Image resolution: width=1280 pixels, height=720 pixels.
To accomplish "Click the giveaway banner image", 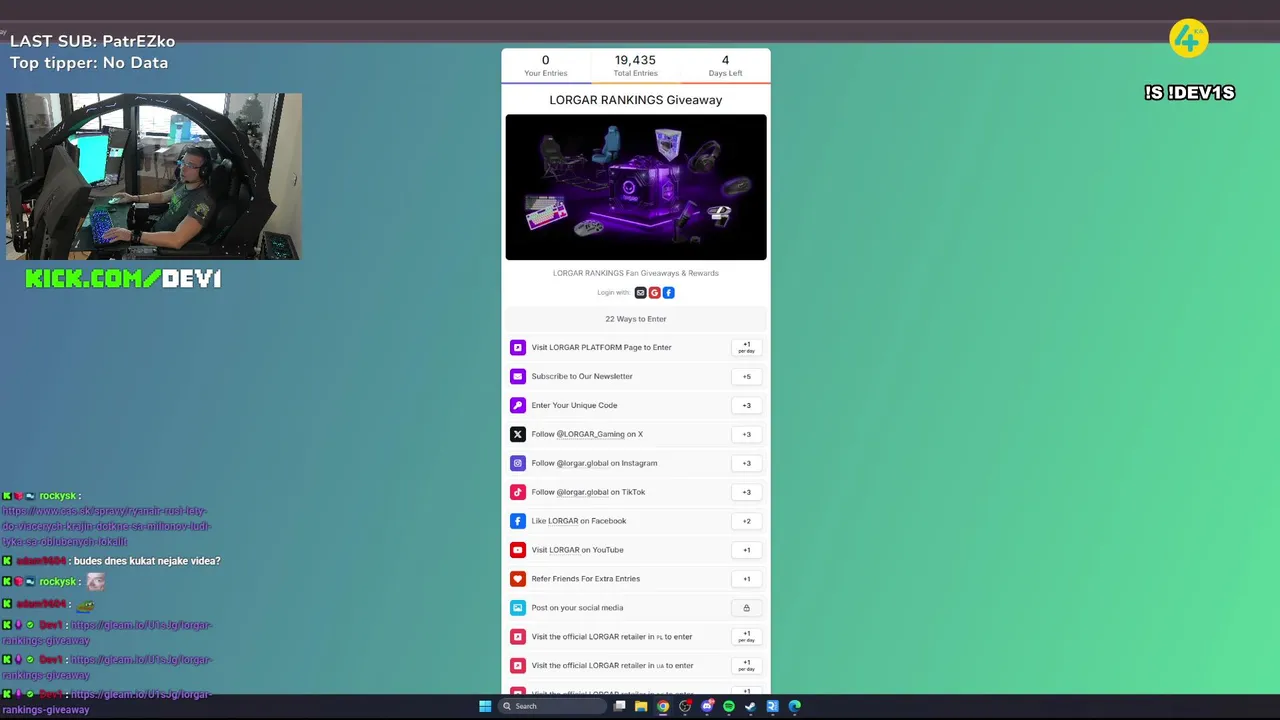I will click(x=636, y=187).
